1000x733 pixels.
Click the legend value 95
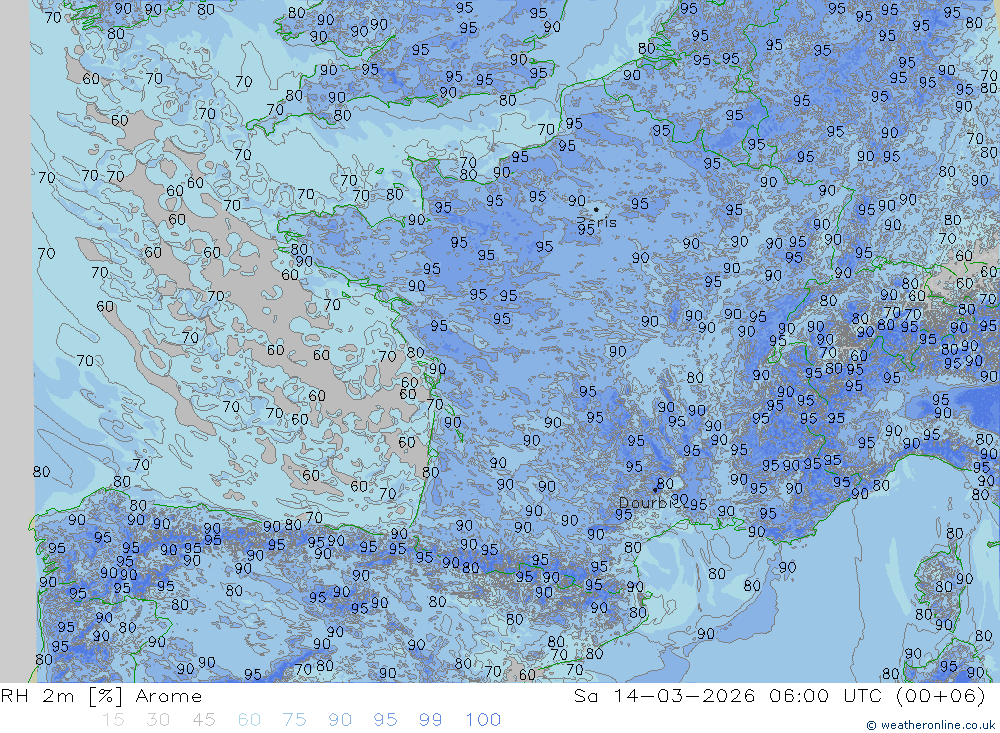tap(385, 720)
